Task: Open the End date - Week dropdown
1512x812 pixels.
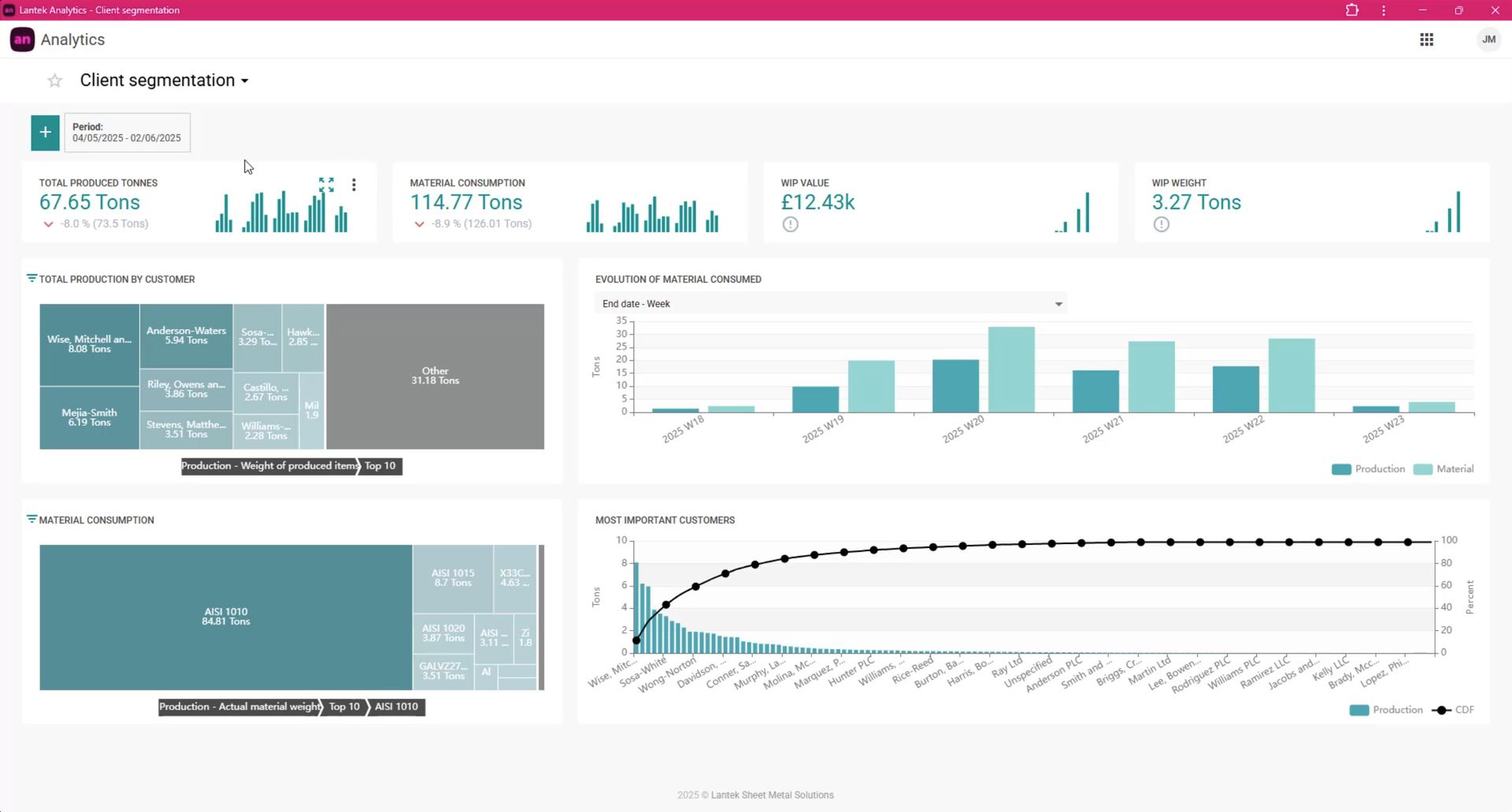Action: [831, 304]
